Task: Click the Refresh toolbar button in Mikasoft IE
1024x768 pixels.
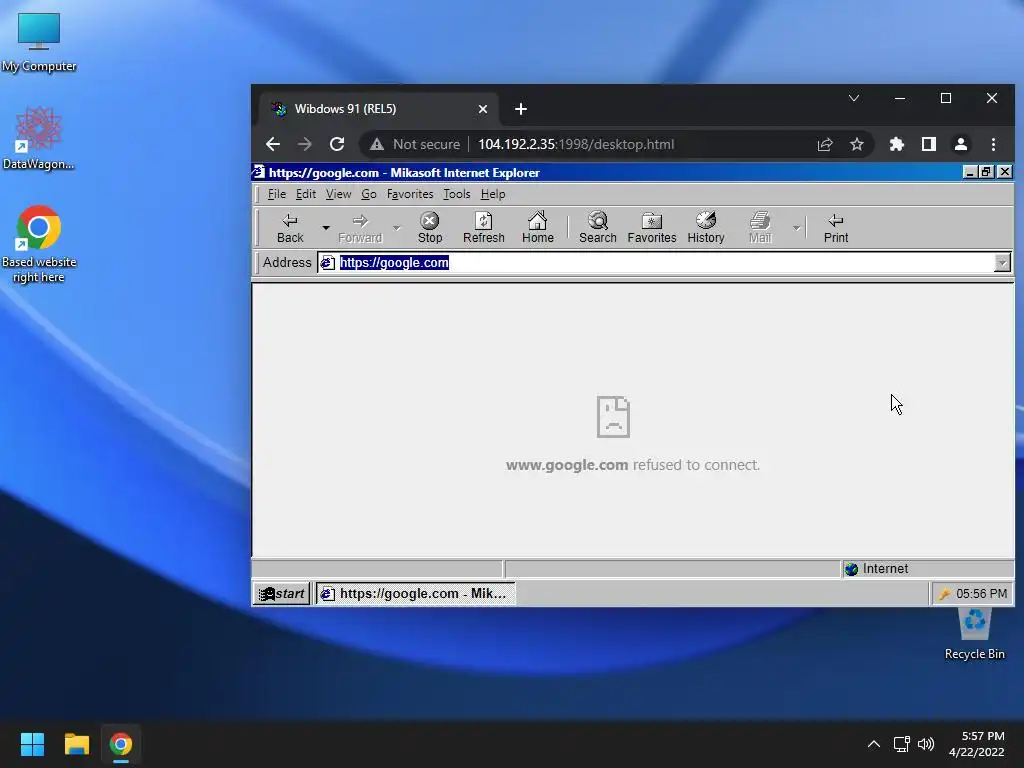Action: [x=483, y=228]
